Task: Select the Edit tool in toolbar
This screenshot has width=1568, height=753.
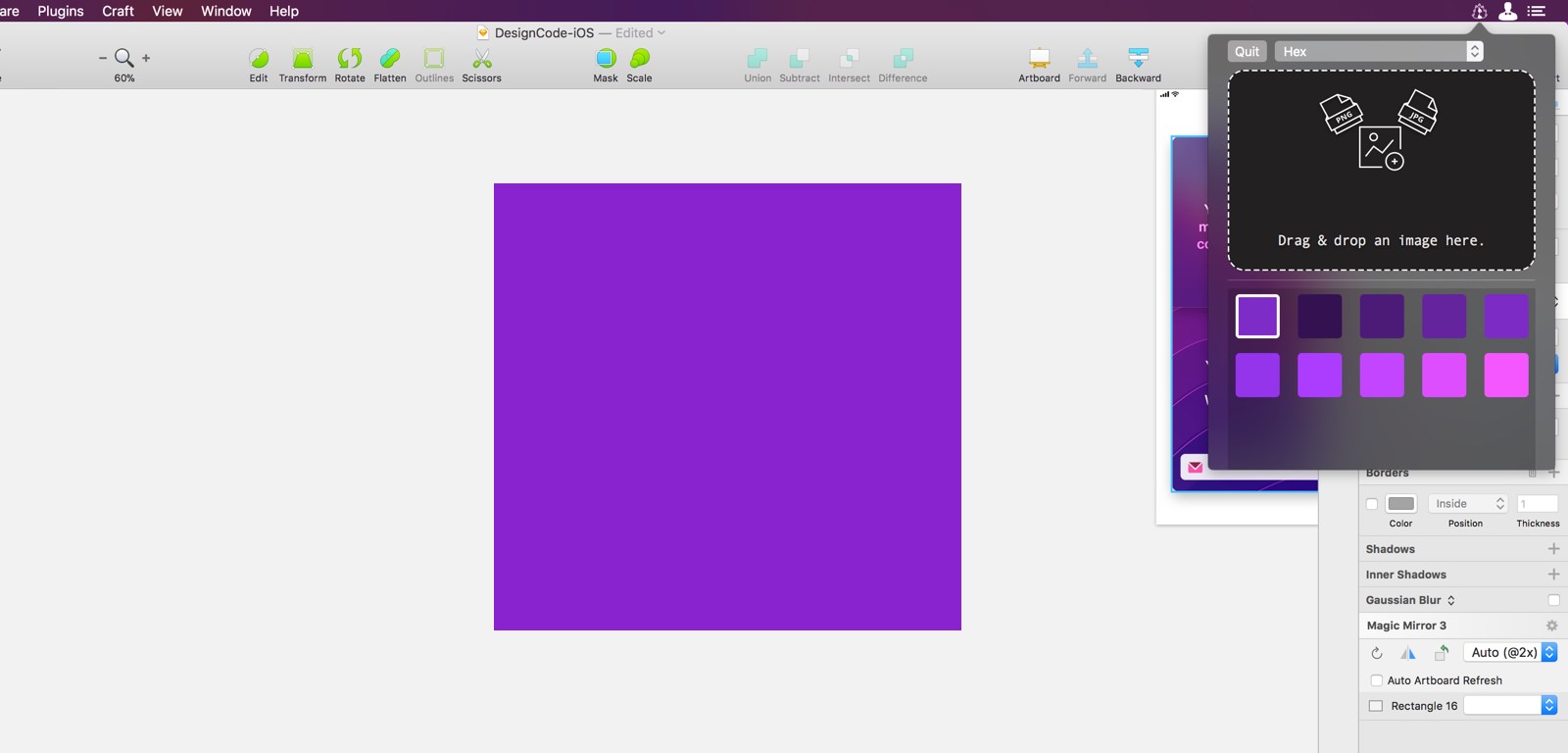Action: pyautogui.click(x=259, y=59)
